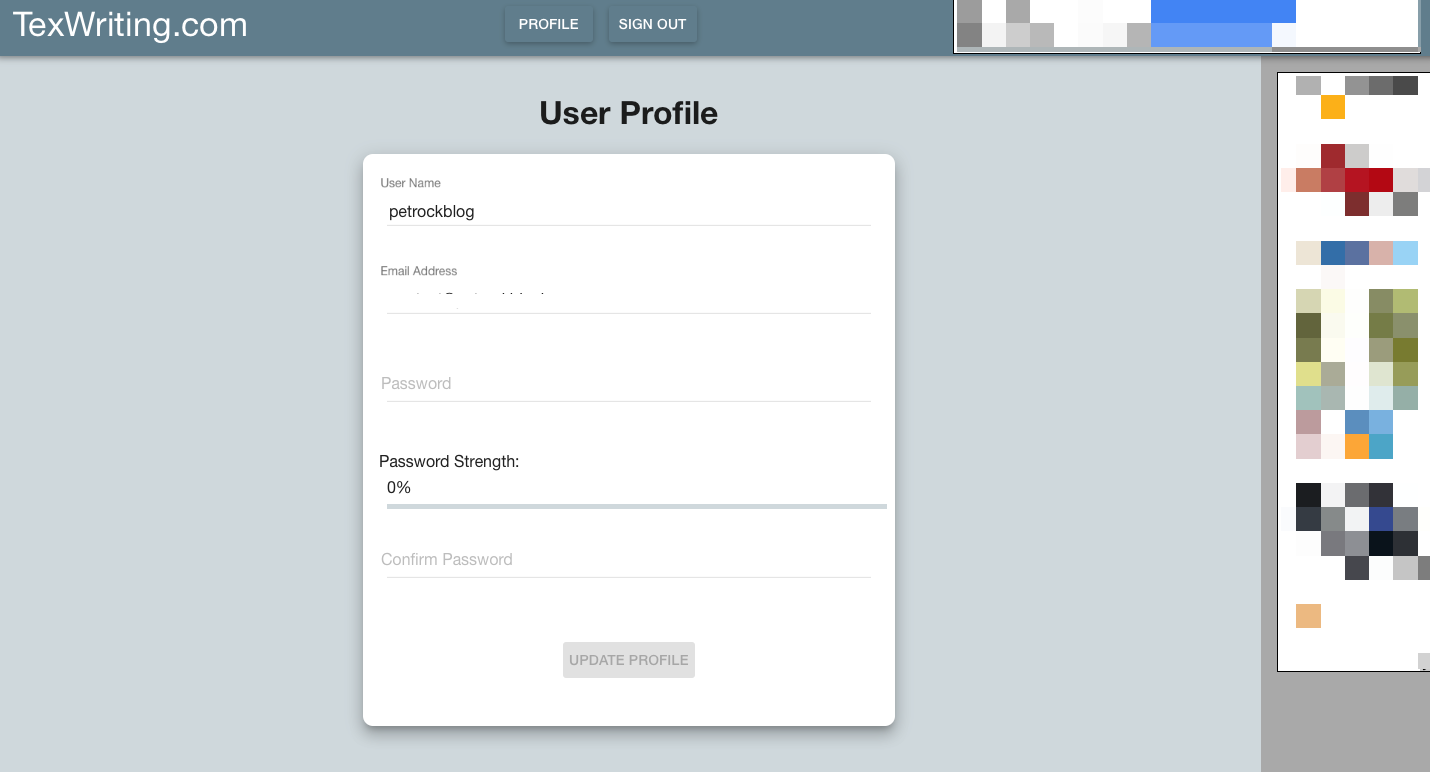Click into the Password field
This screenshot has width=1430, height=772.
point(629,384)
